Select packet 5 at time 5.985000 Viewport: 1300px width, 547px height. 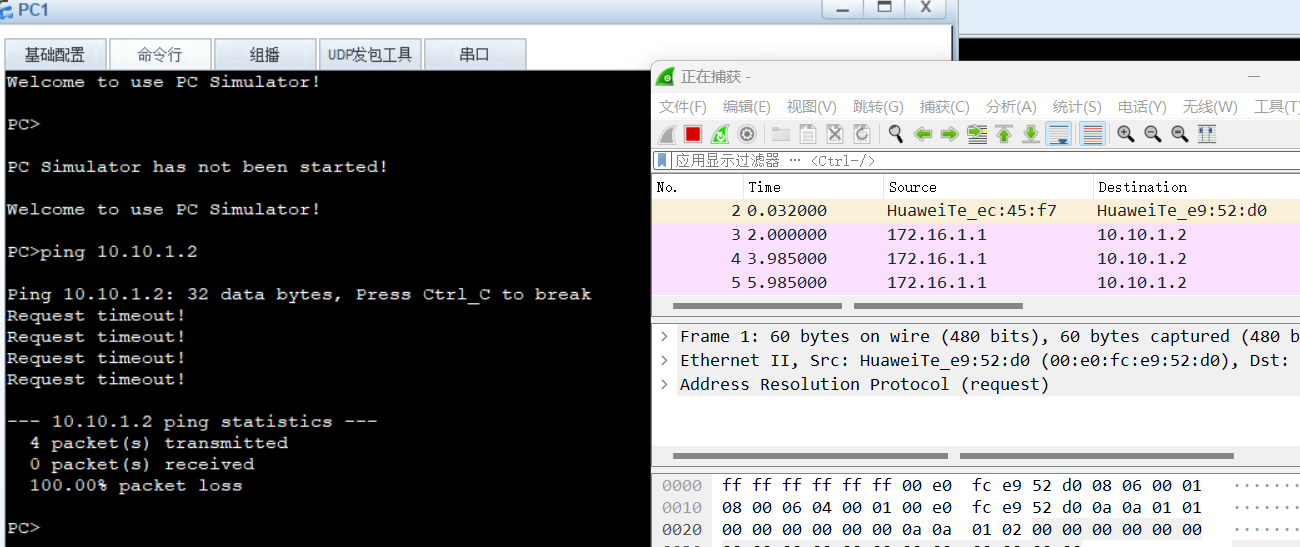click(x=976, y=283)
